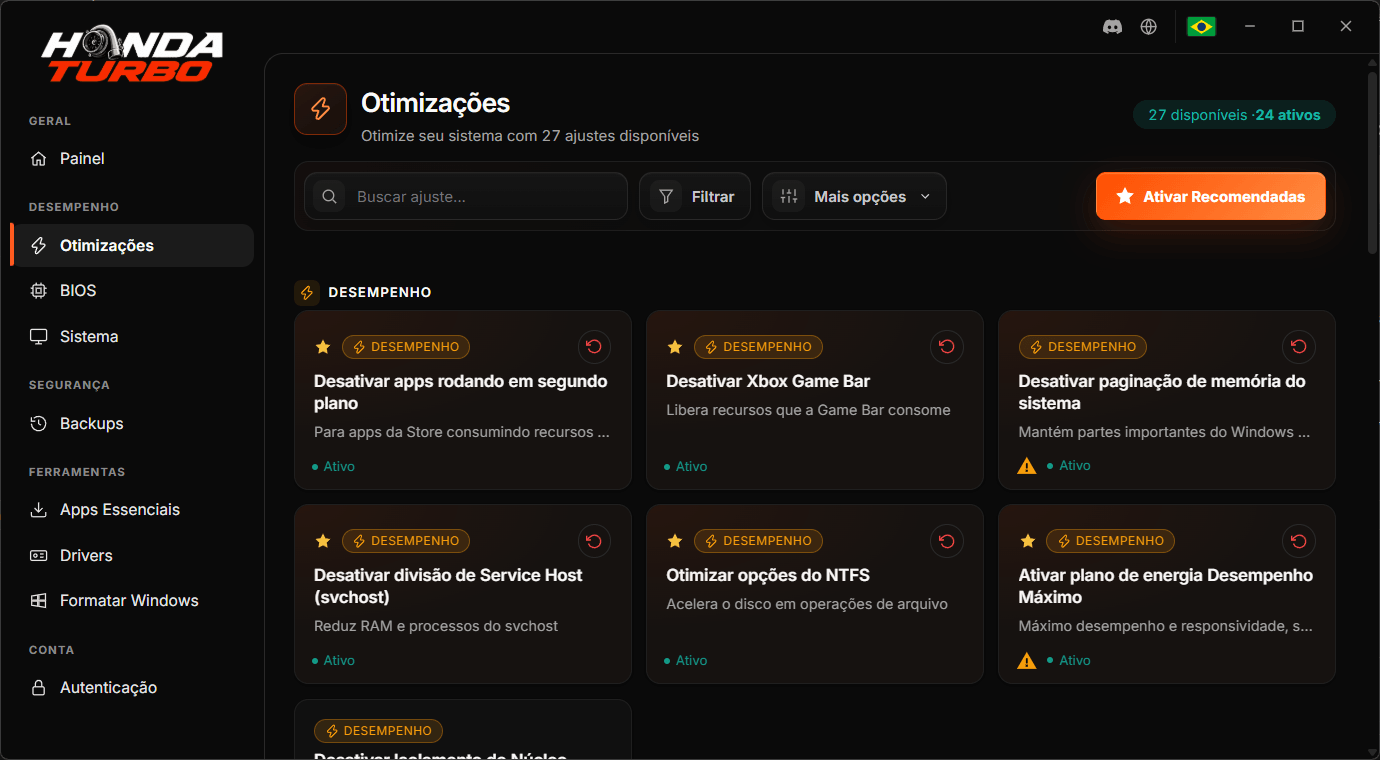The height and width of the screenshot is (760, 1380).
Task: Click the Otimizar opções do NTFS title
Action: click(768, 575)
